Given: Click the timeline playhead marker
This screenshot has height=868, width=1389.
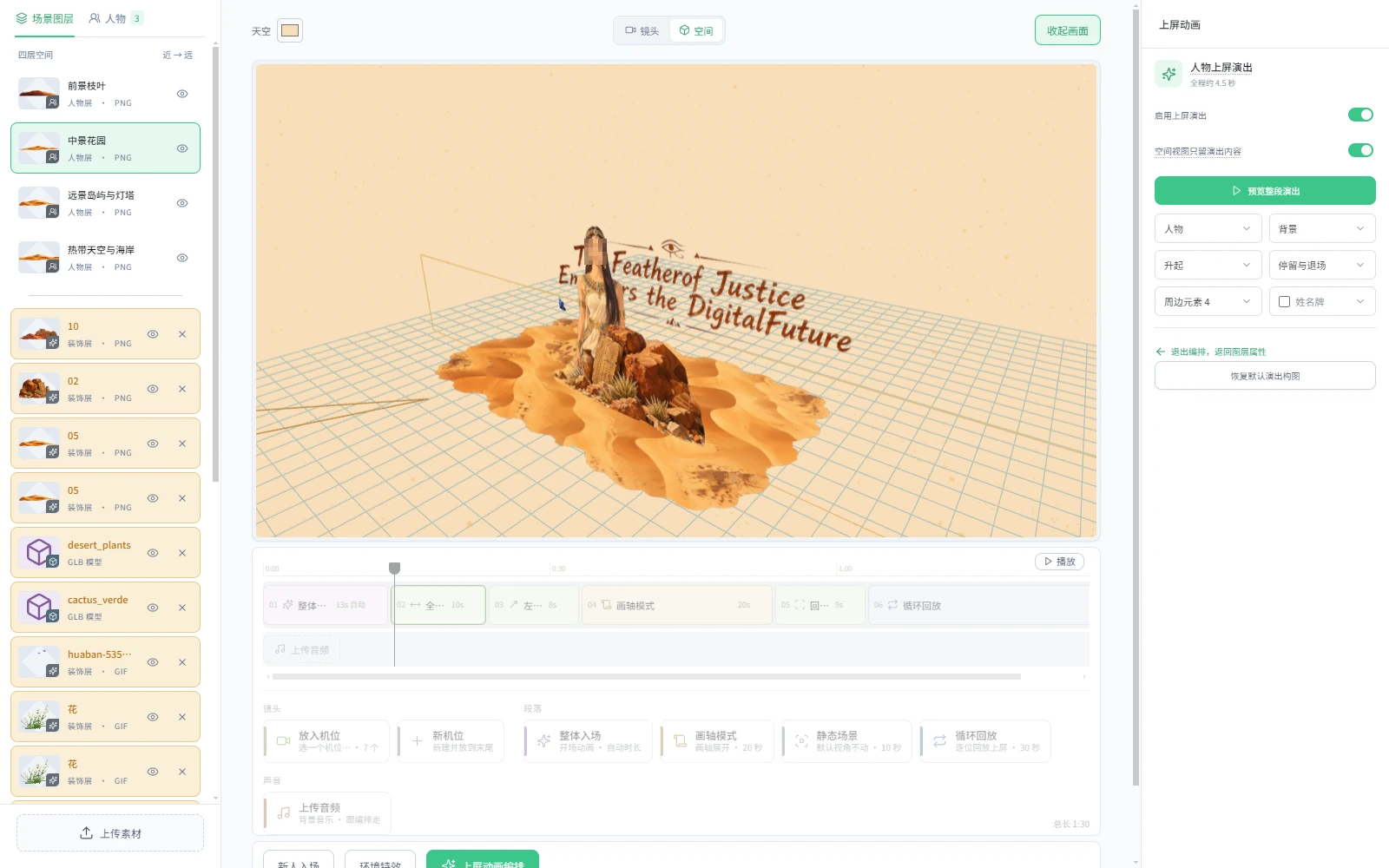Looking at the screenshot, I should [x=394, y=568].
